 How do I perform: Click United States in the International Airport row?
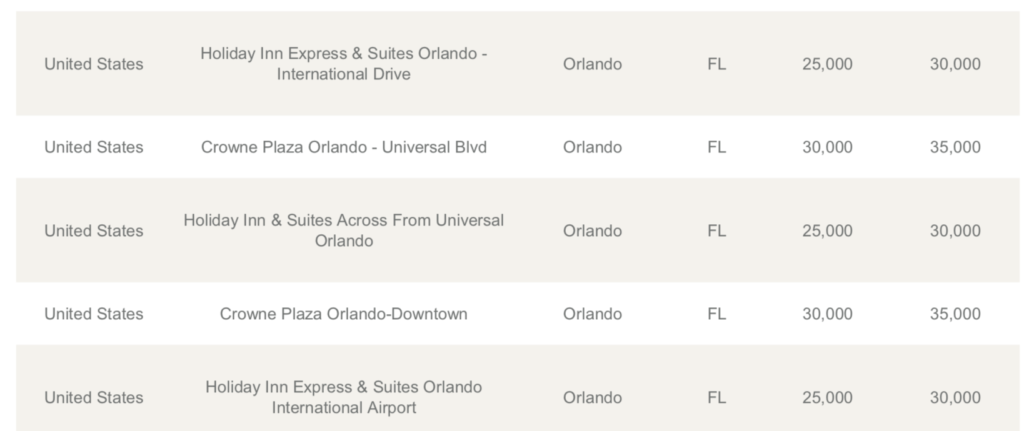click(93, 397)
